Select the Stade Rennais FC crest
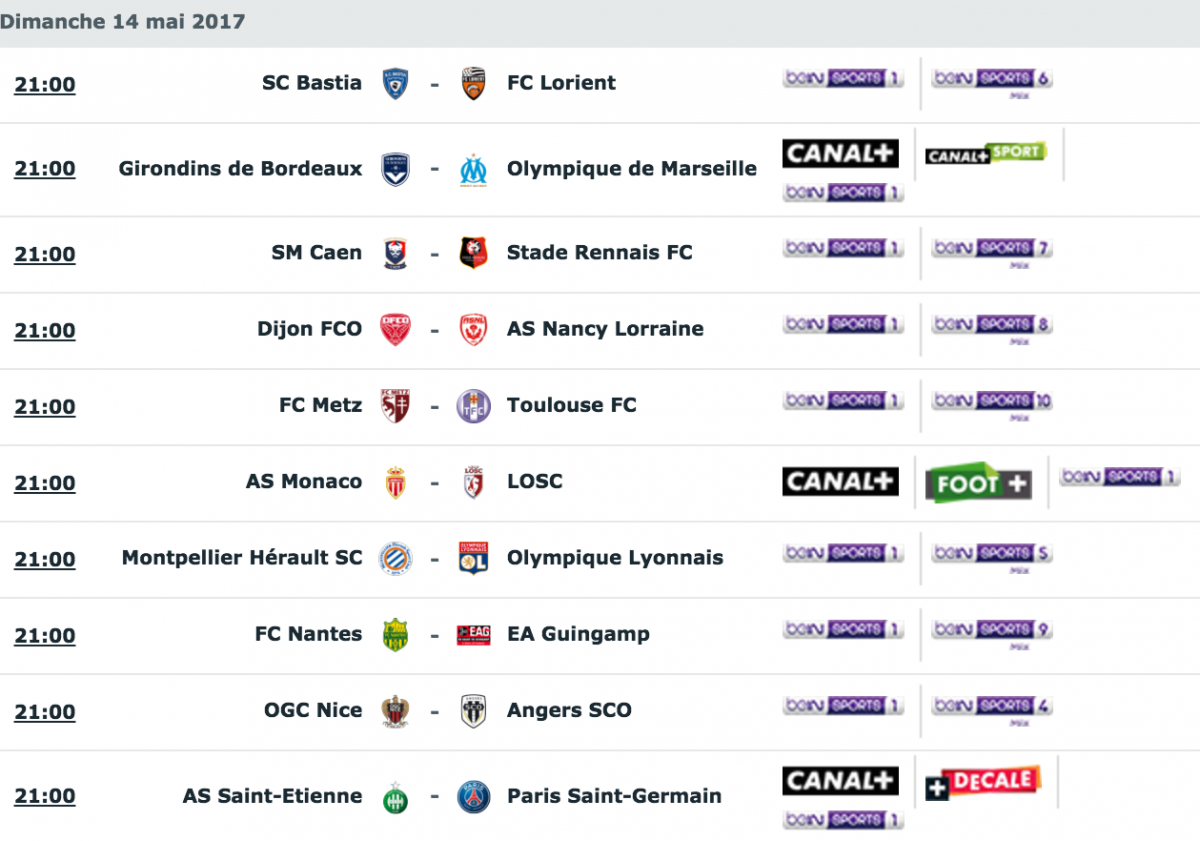The height and width of the screenshot is (841, 1200). coord(474,253)
